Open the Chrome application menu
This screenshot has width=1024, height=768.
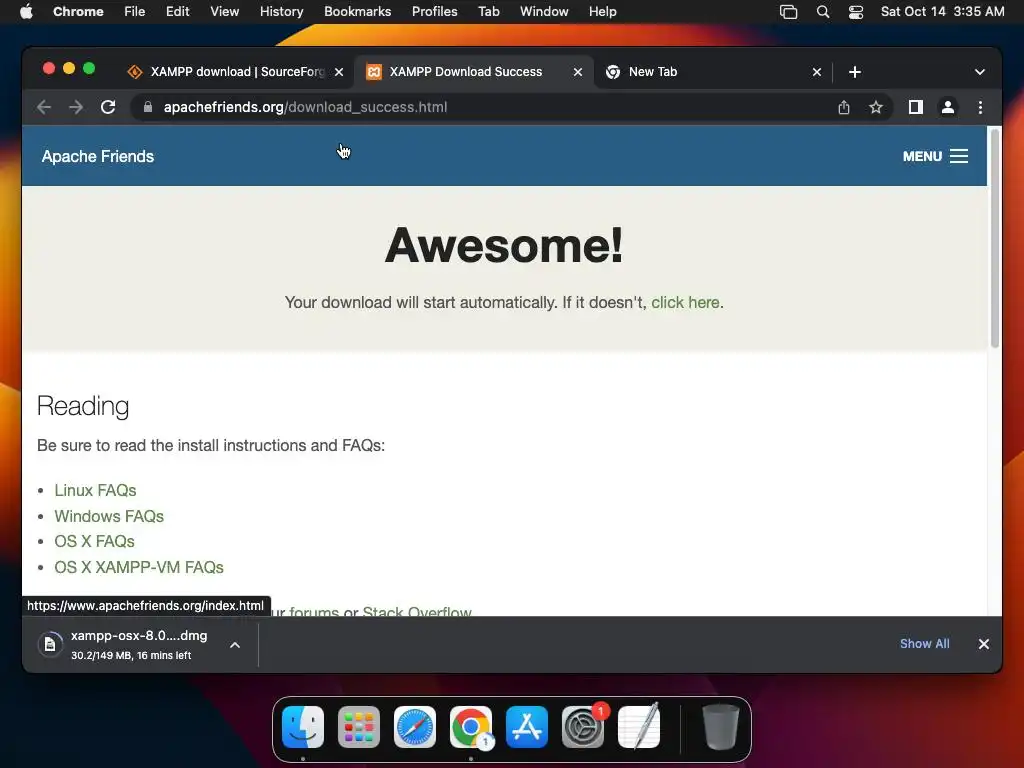click(78, 12)
